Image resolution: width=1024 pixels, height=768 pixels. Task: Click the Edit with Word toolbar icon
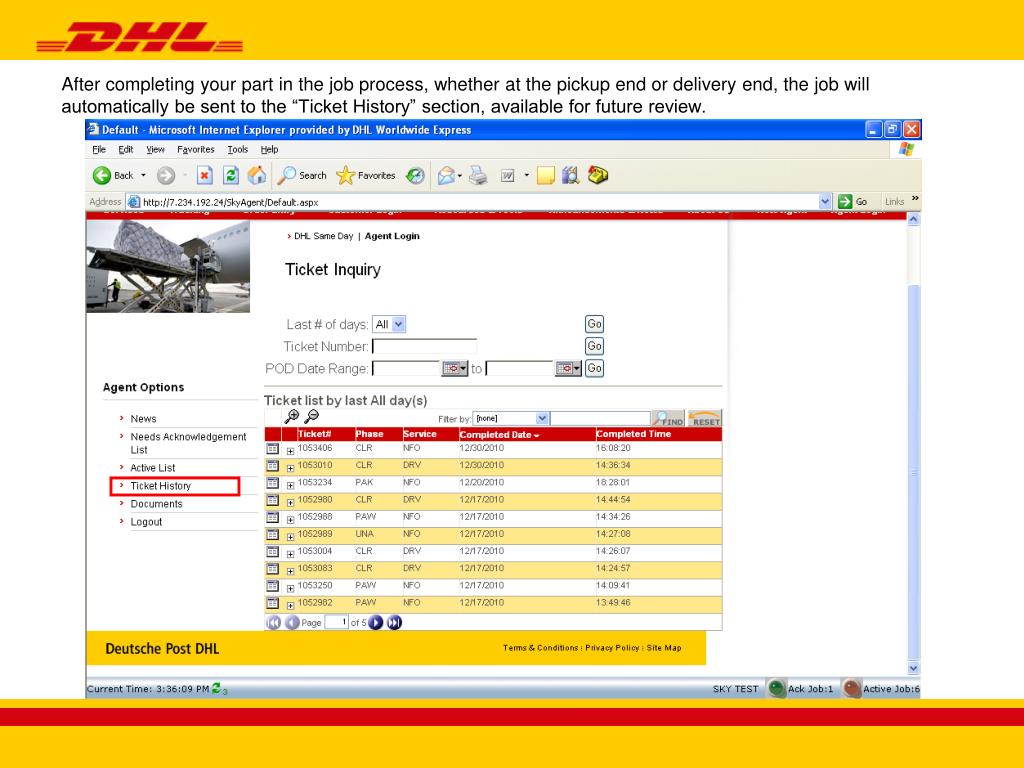[507, 175]
